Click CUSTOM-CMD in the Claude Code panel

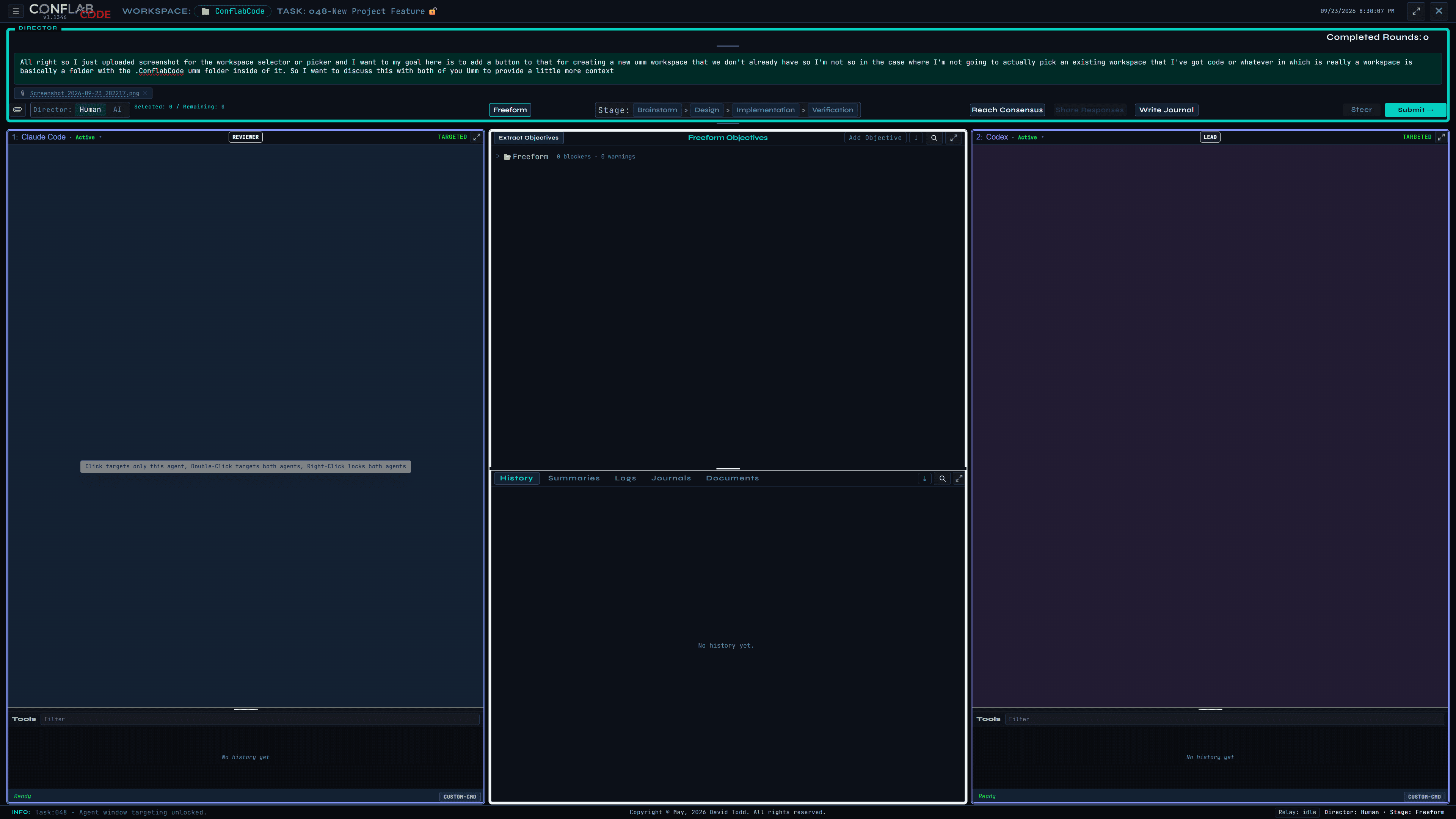[x=460, y=797]
